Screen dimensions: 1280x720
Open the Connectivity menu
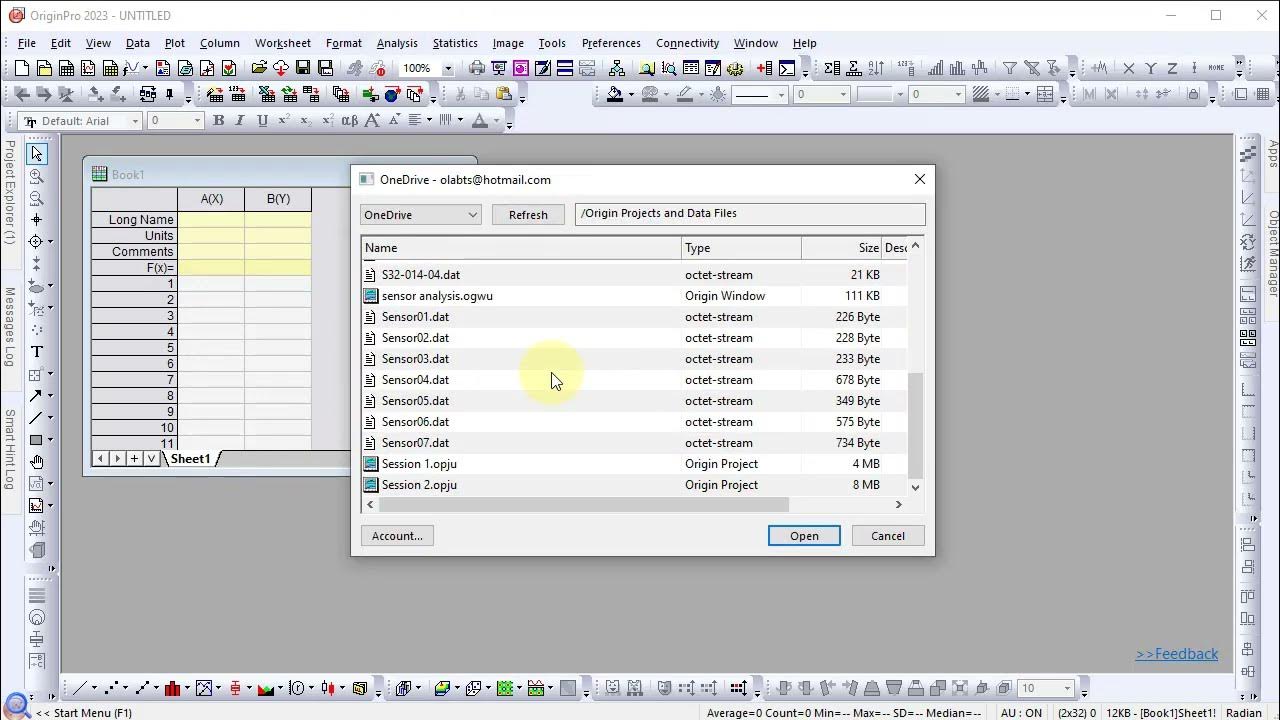pos(687,43)
